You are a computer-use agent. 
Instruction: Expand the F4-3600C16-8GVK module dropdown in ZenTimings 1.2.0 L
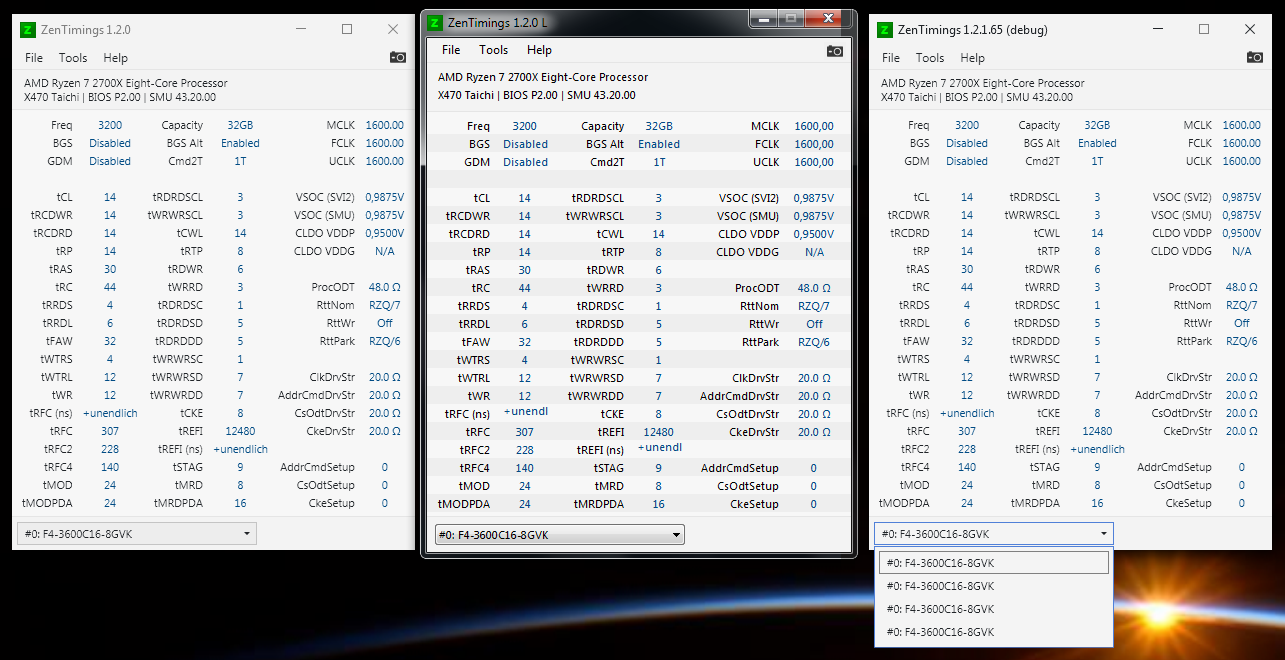tap(559, 535)
